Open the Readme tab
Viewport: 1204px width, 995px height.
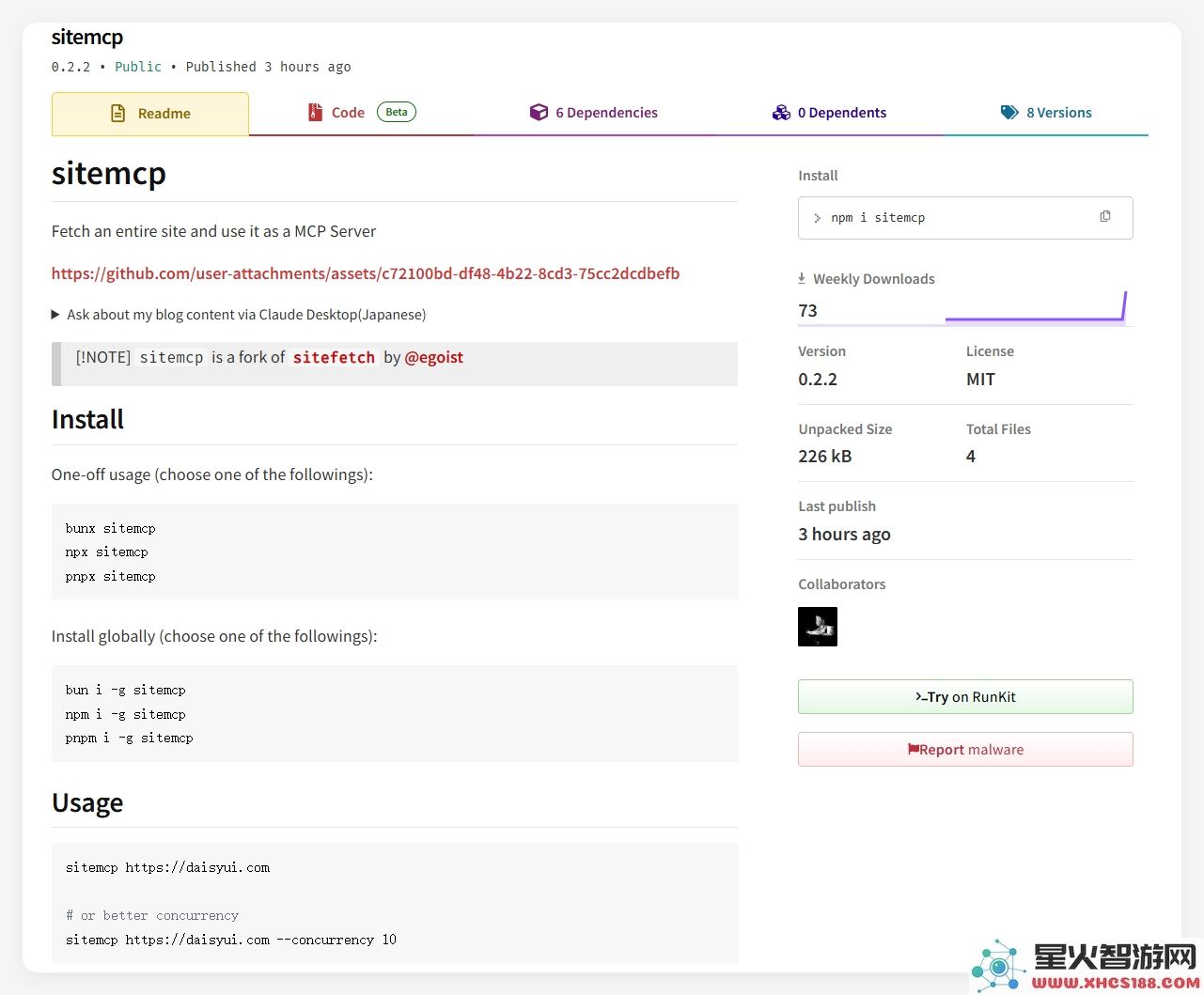point(150,114)
